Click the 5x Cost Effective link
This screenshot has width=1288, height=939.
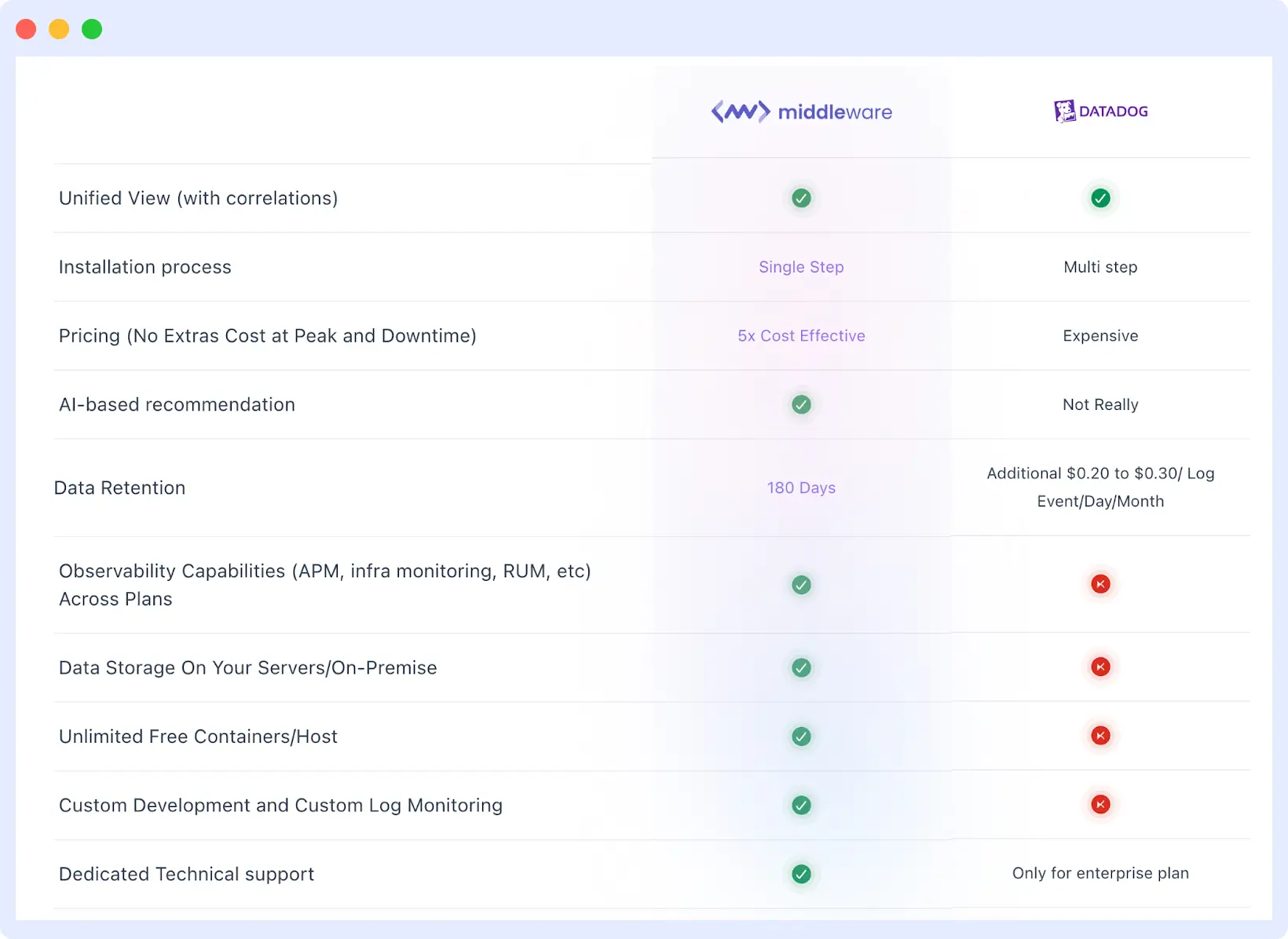click(x=801, y=335)
